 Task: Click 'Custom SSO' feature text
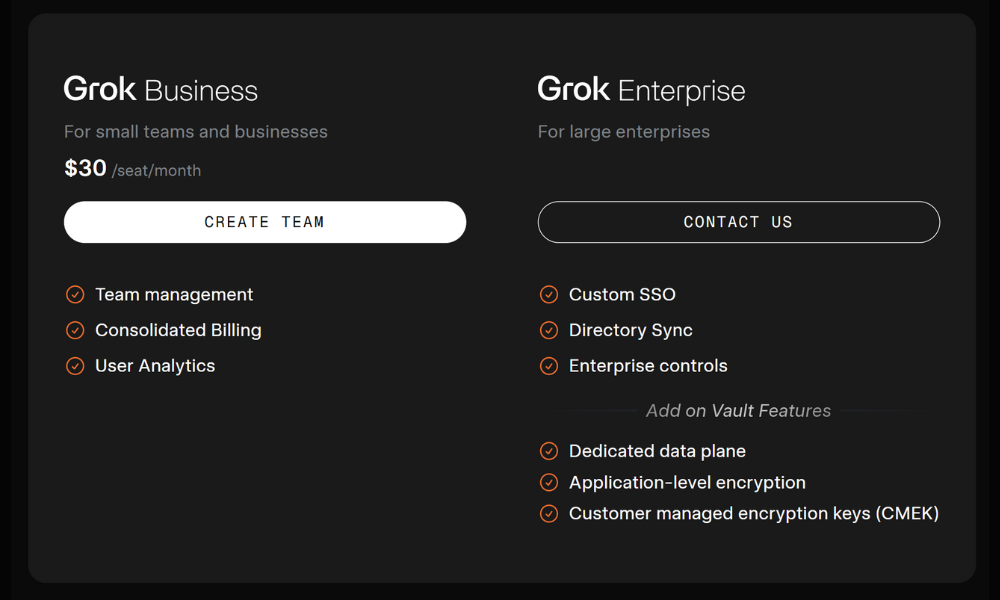(x=622, y=295)
